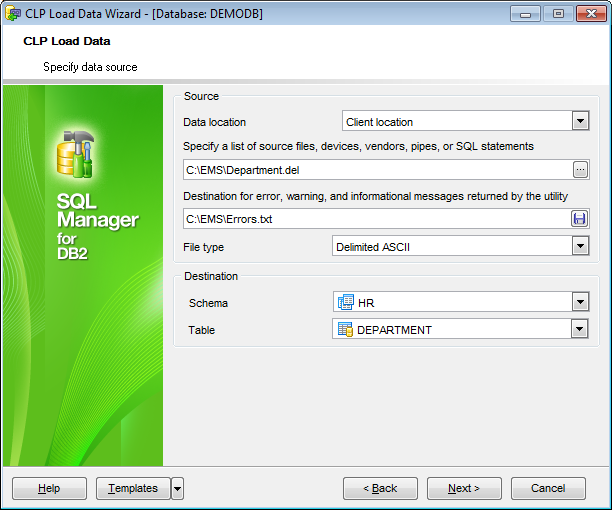Click the 'Destination' group label
The image size is (612, 510).
211,276
